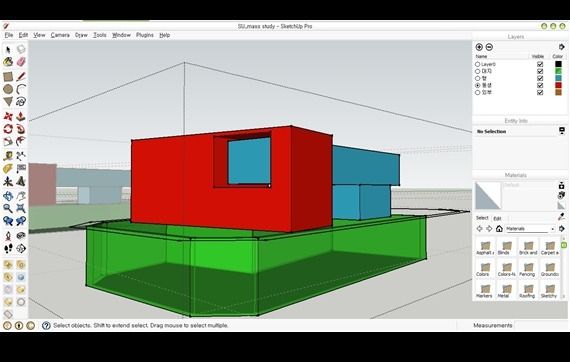Click the Position Camera tool
This screenshot has width=570, height=362.
click(8, 236)
